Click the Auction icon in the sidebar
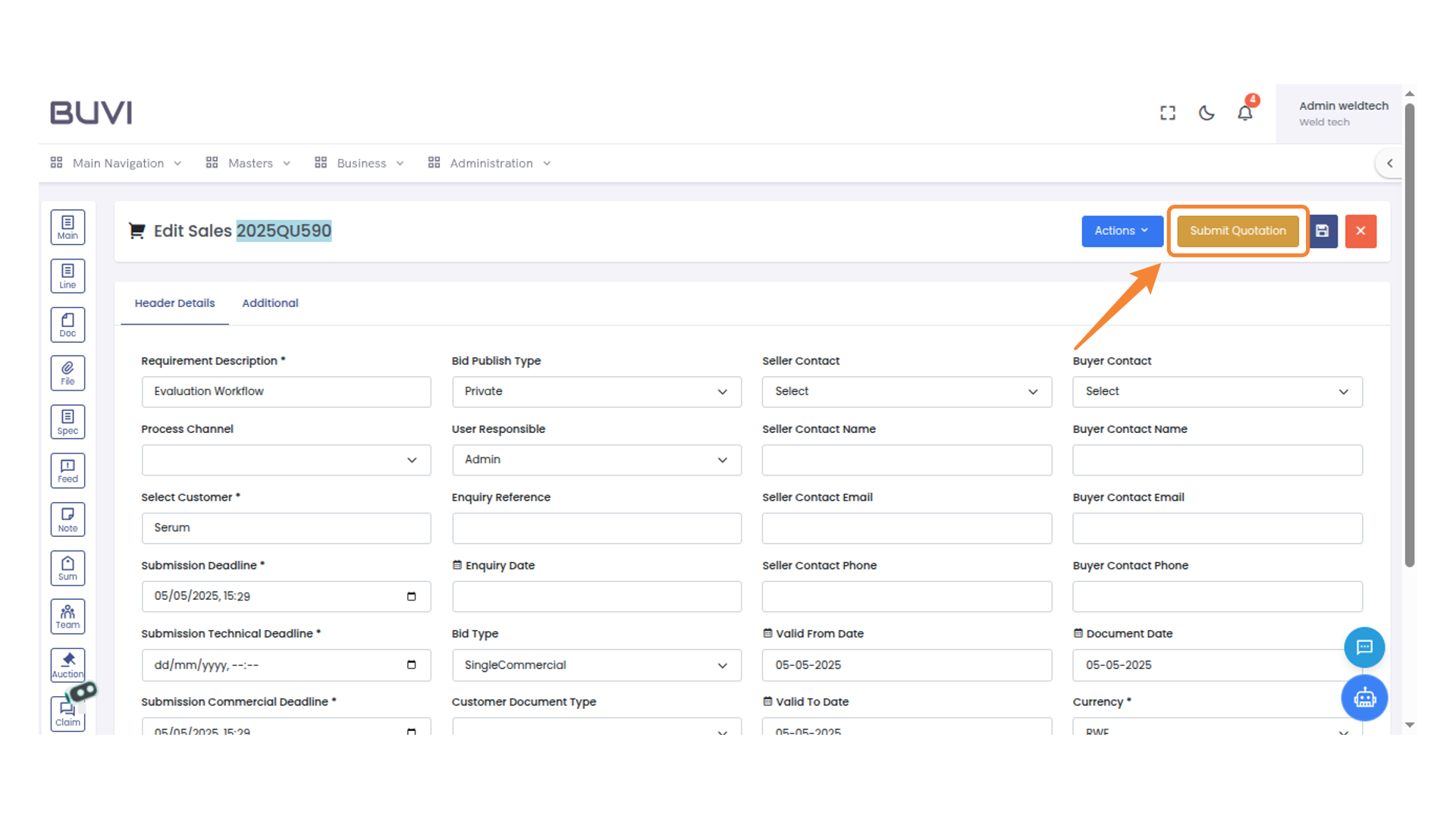The height and width of the screenshot is (819, 1456). click(x=67, y=664)
